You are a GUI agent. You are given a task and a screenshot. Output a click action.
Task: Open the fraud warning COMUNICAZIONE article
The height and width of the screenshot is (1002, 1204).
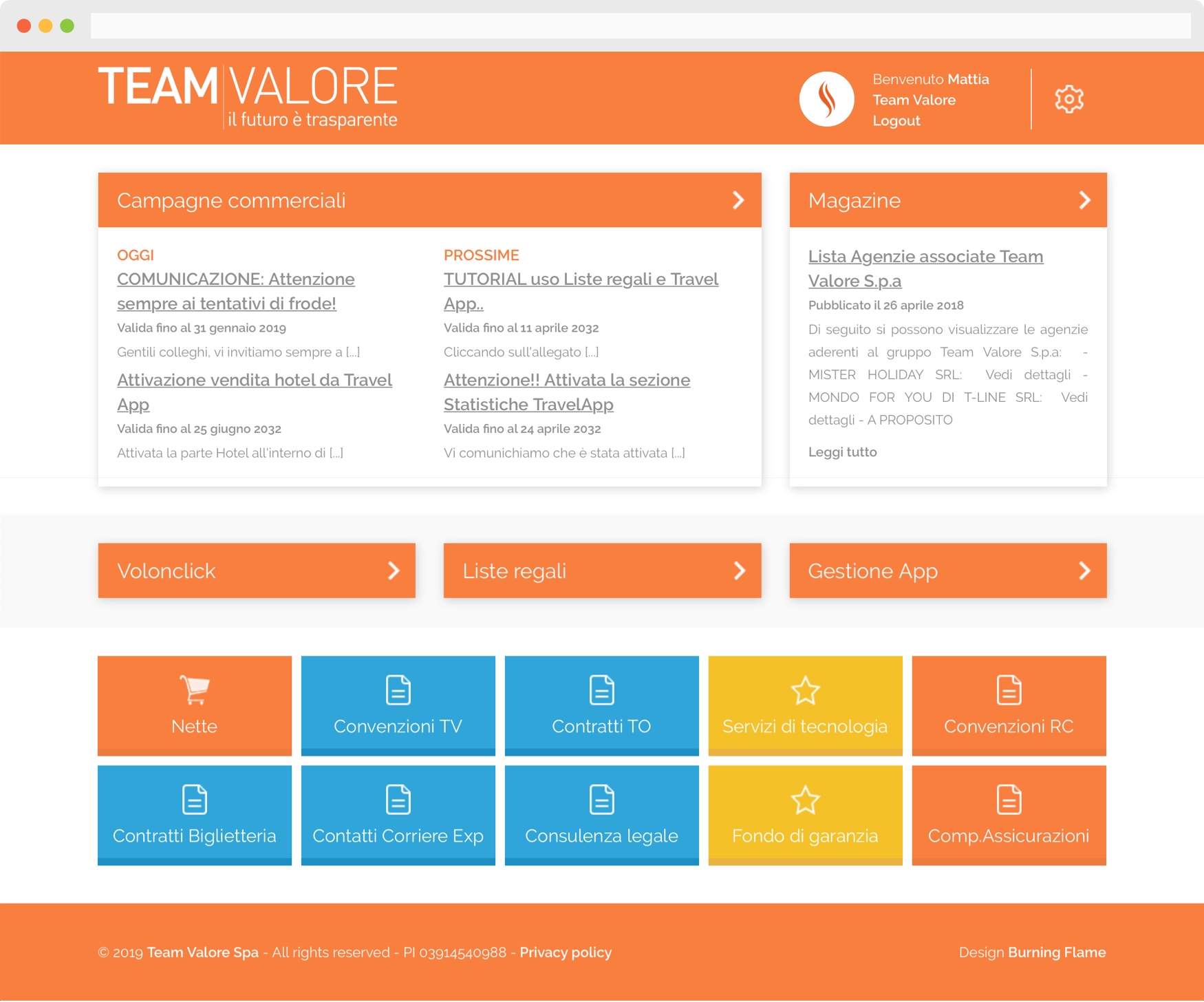[236, 291]
